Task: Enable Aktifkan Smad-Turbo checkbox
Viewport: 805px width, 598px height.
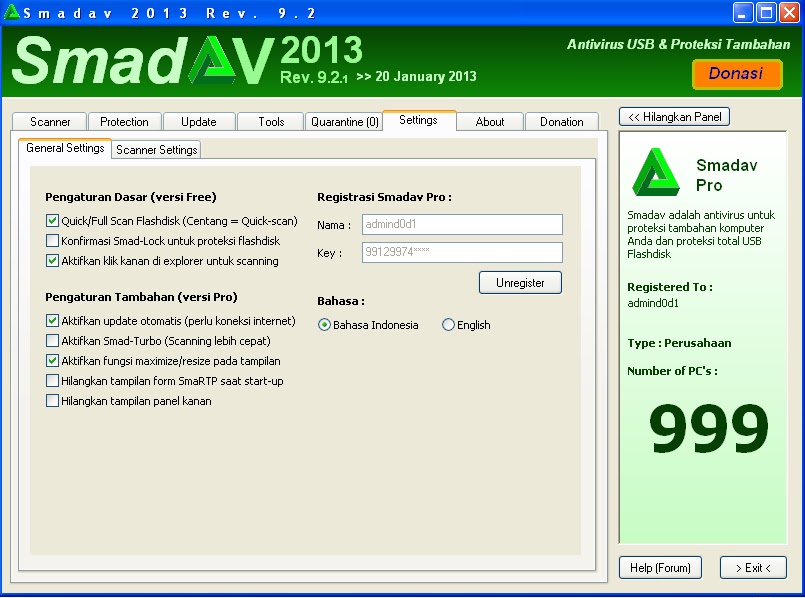Action: 52,341
